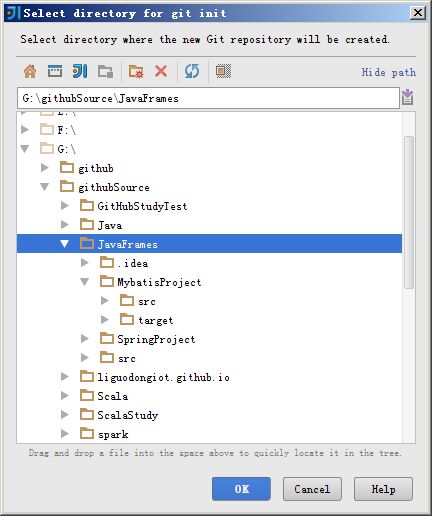432x516 pixels.
Task: Click the vertical scrollbar thumb
Action: (409, 212)
